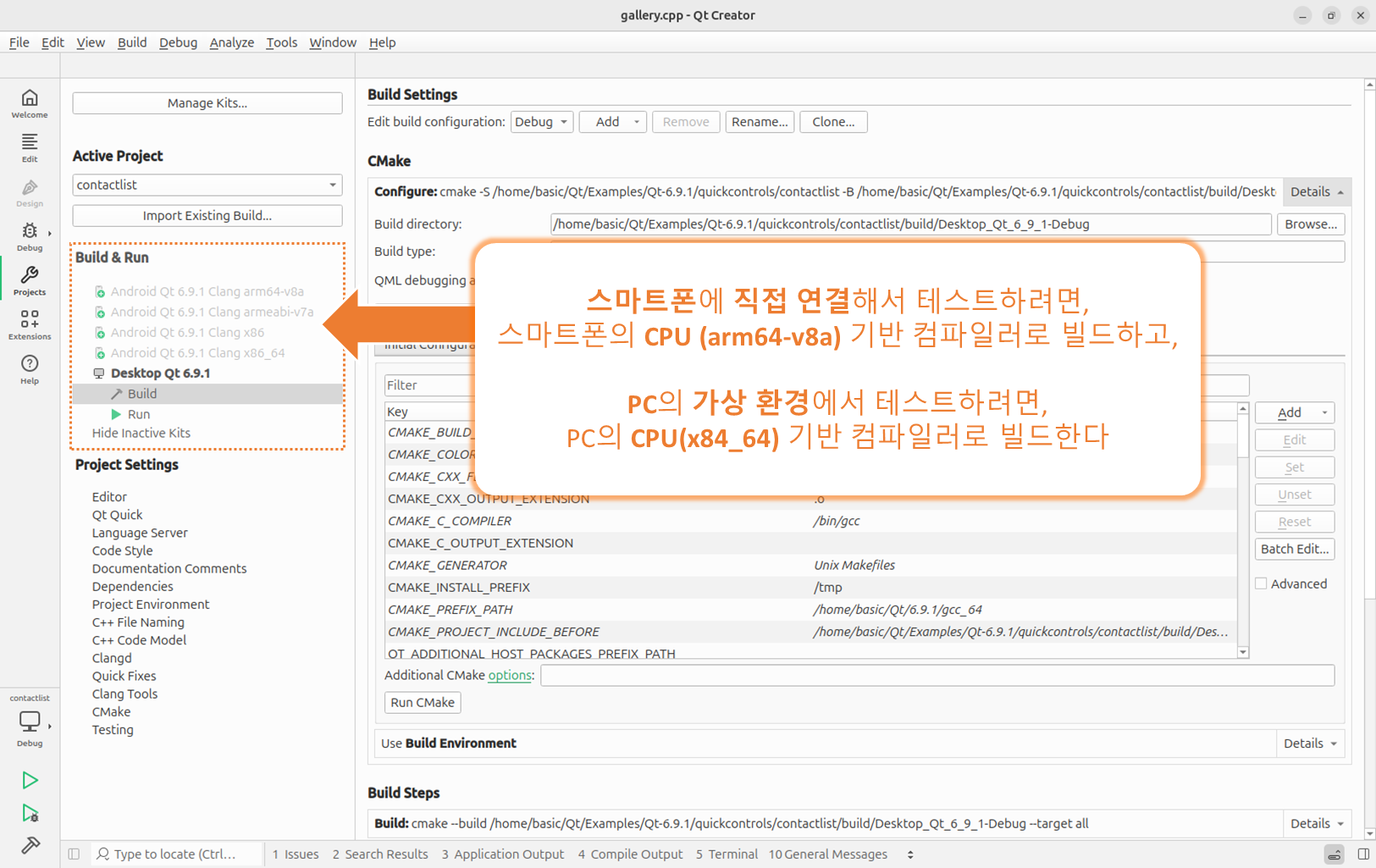Open the Help mode
The height and width of the screenshot is (868, 1376).
click(30, 370)
